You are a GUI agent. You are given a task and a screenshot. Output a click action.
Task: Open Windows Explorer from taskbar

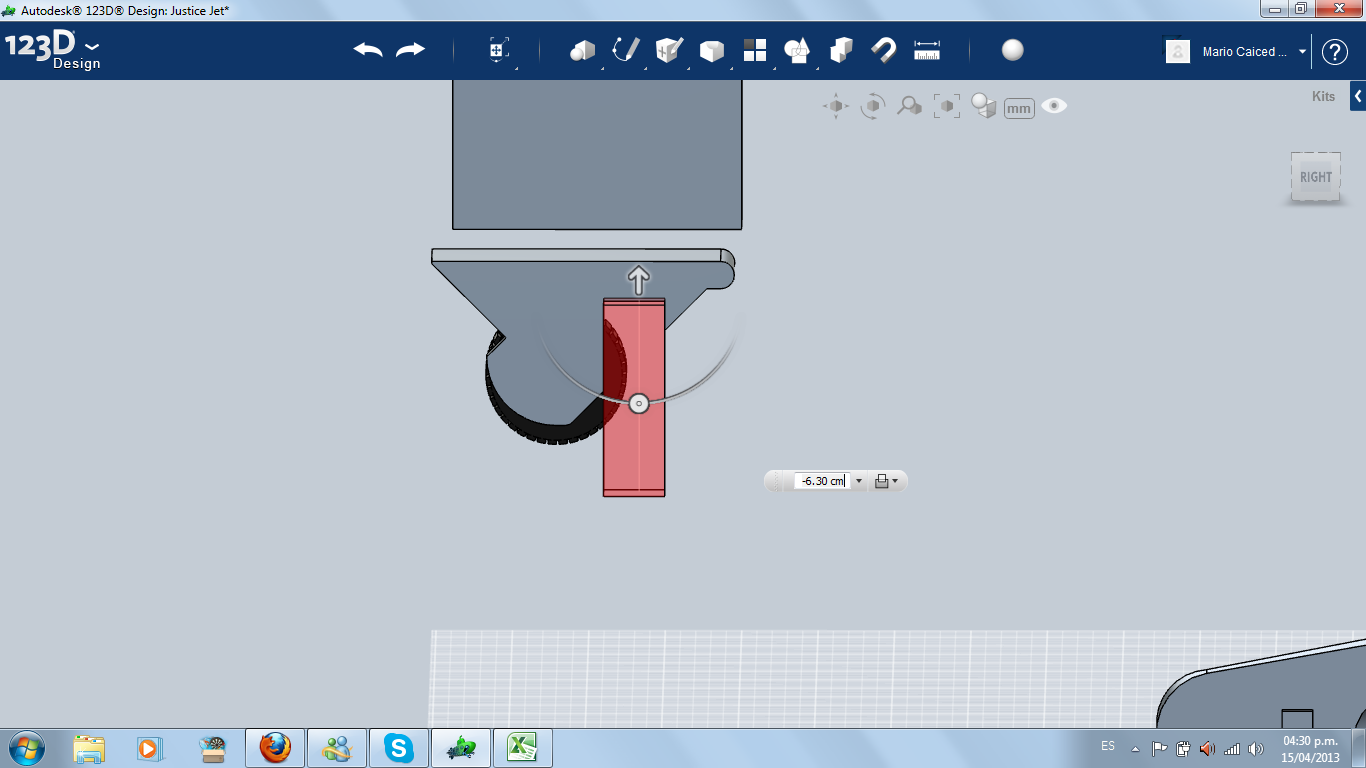pyautogui.click(x=89, y=748)
